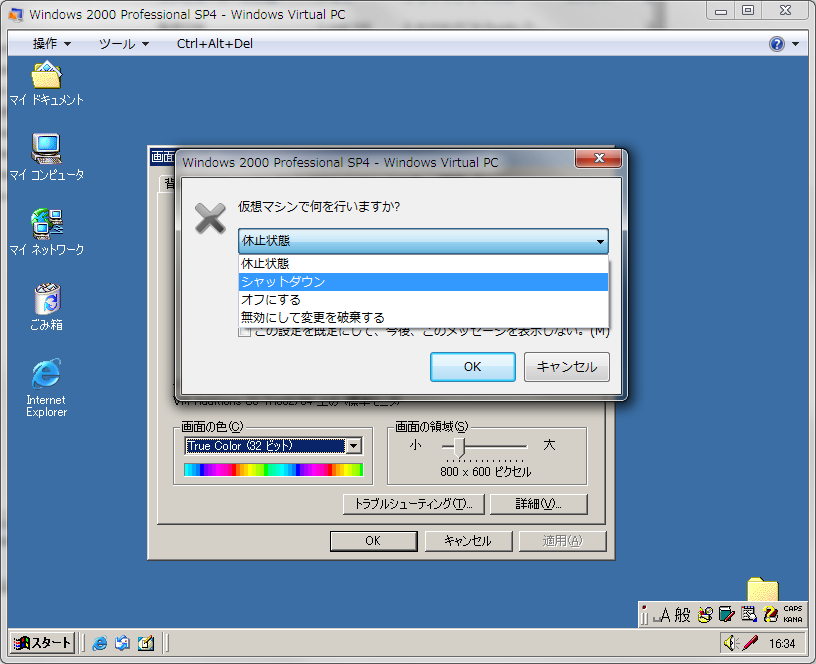Open マイ コンピュータ on the desktop

click(x=45, y=150)
